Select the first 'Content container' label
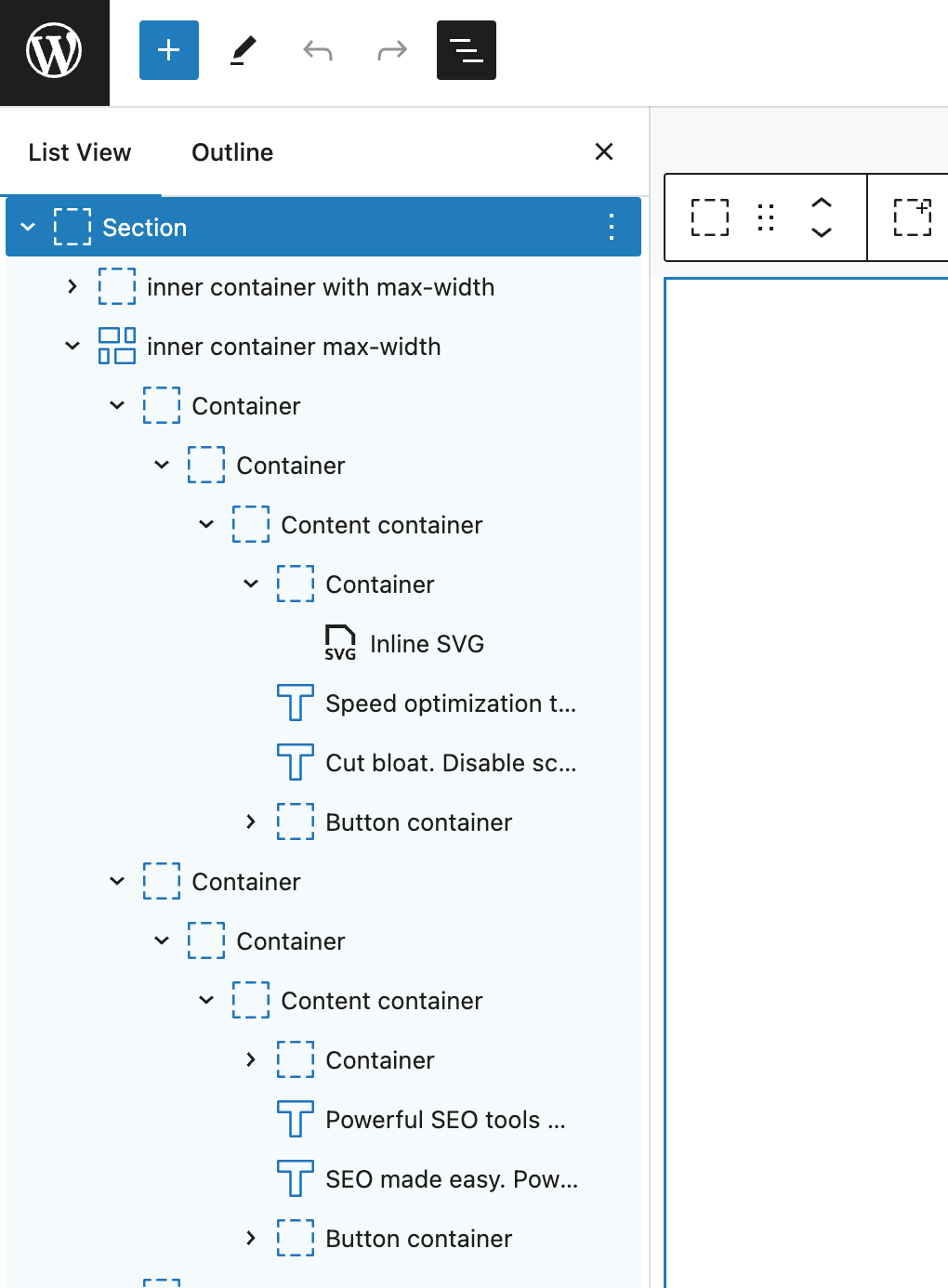Screen dimensions: 948x1288 click(x=382, y=525)
